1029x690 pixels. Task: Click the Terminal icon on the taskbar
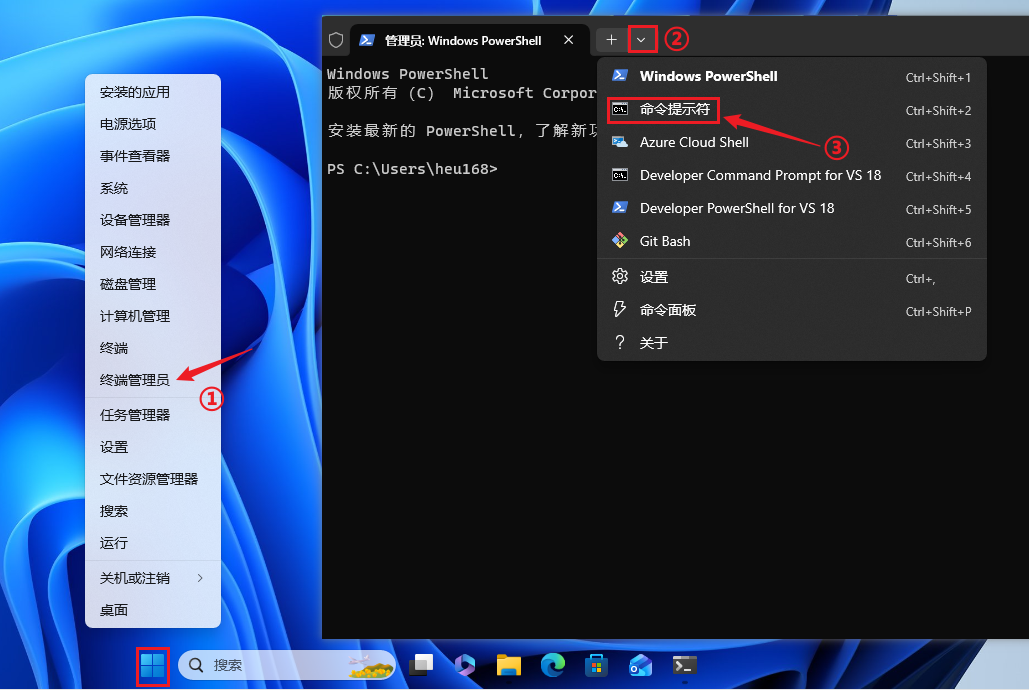point(682,664)
